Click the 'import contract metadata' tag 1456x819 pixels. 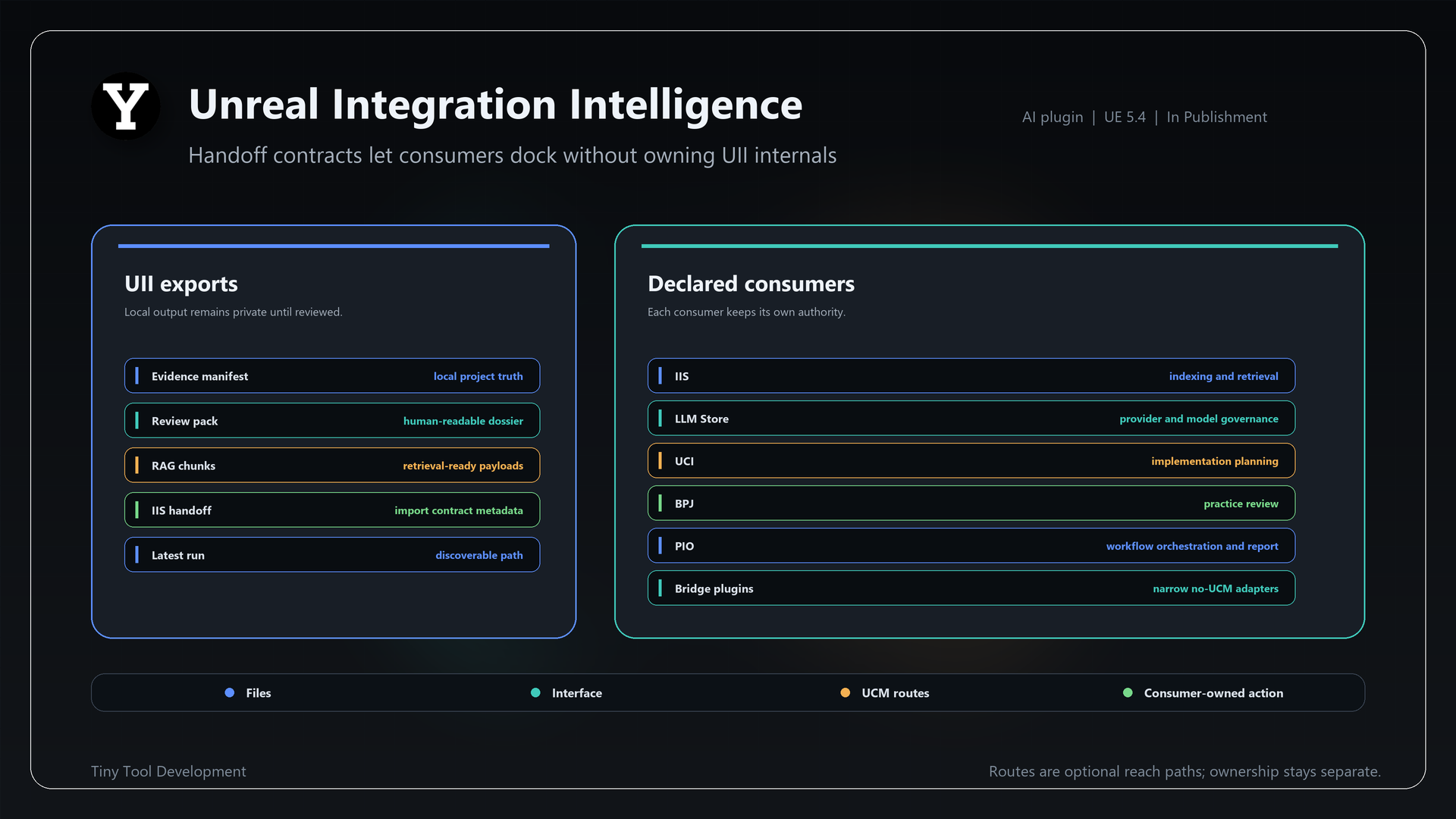coord(459,510)
